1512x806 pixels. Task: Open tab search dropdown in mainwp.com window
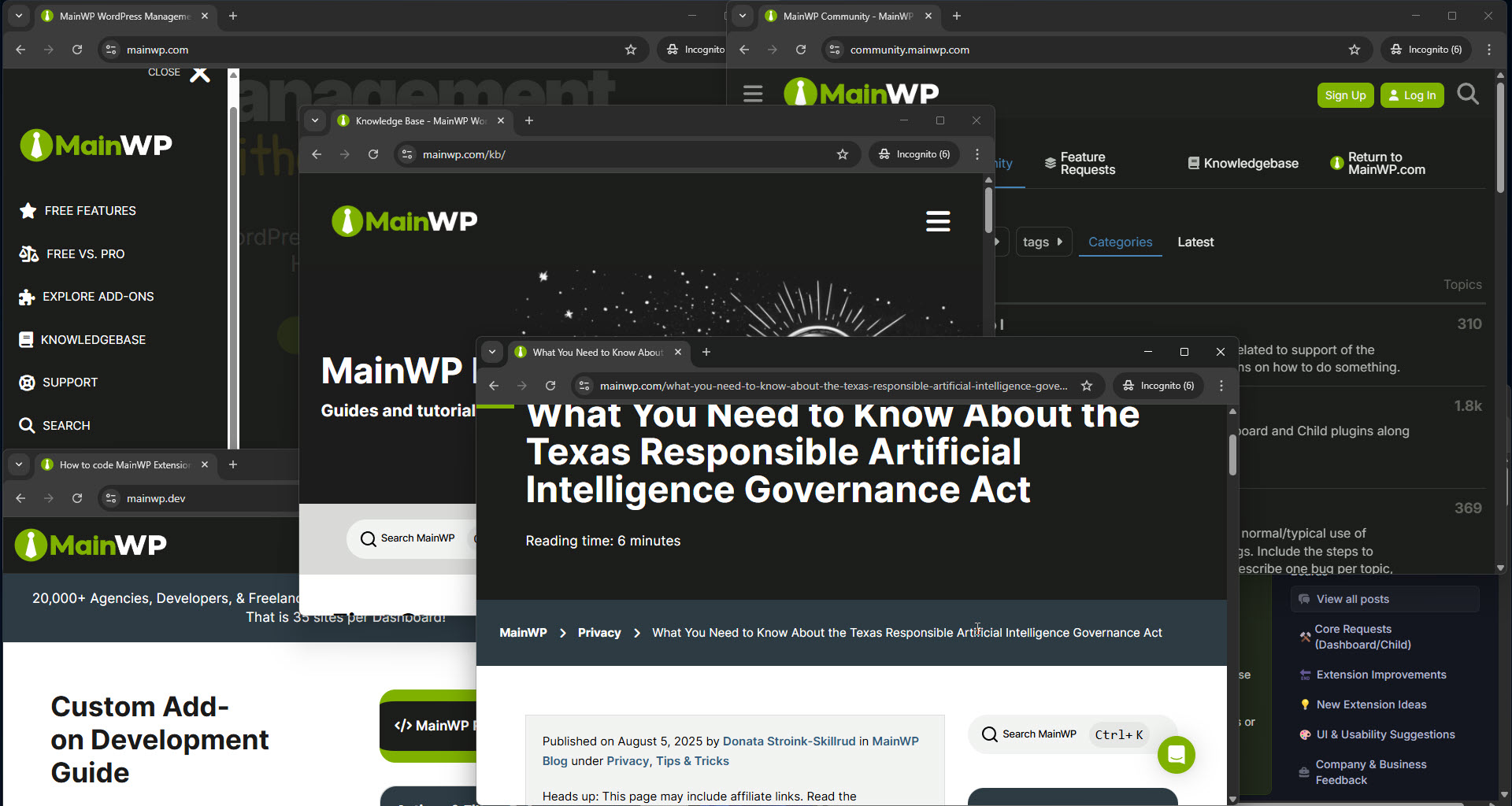[19, 16]
